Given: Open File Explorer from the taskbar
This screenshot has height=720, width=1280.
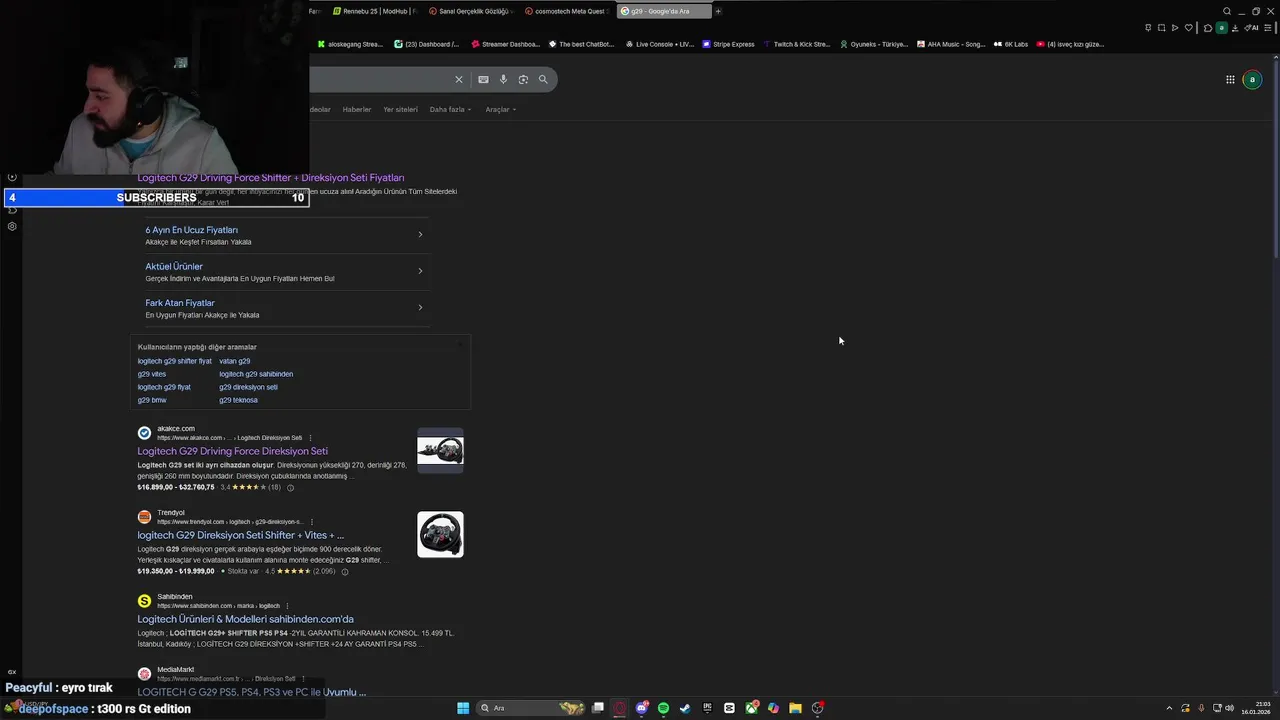Looking at the screenshot, I should (795, 708).
